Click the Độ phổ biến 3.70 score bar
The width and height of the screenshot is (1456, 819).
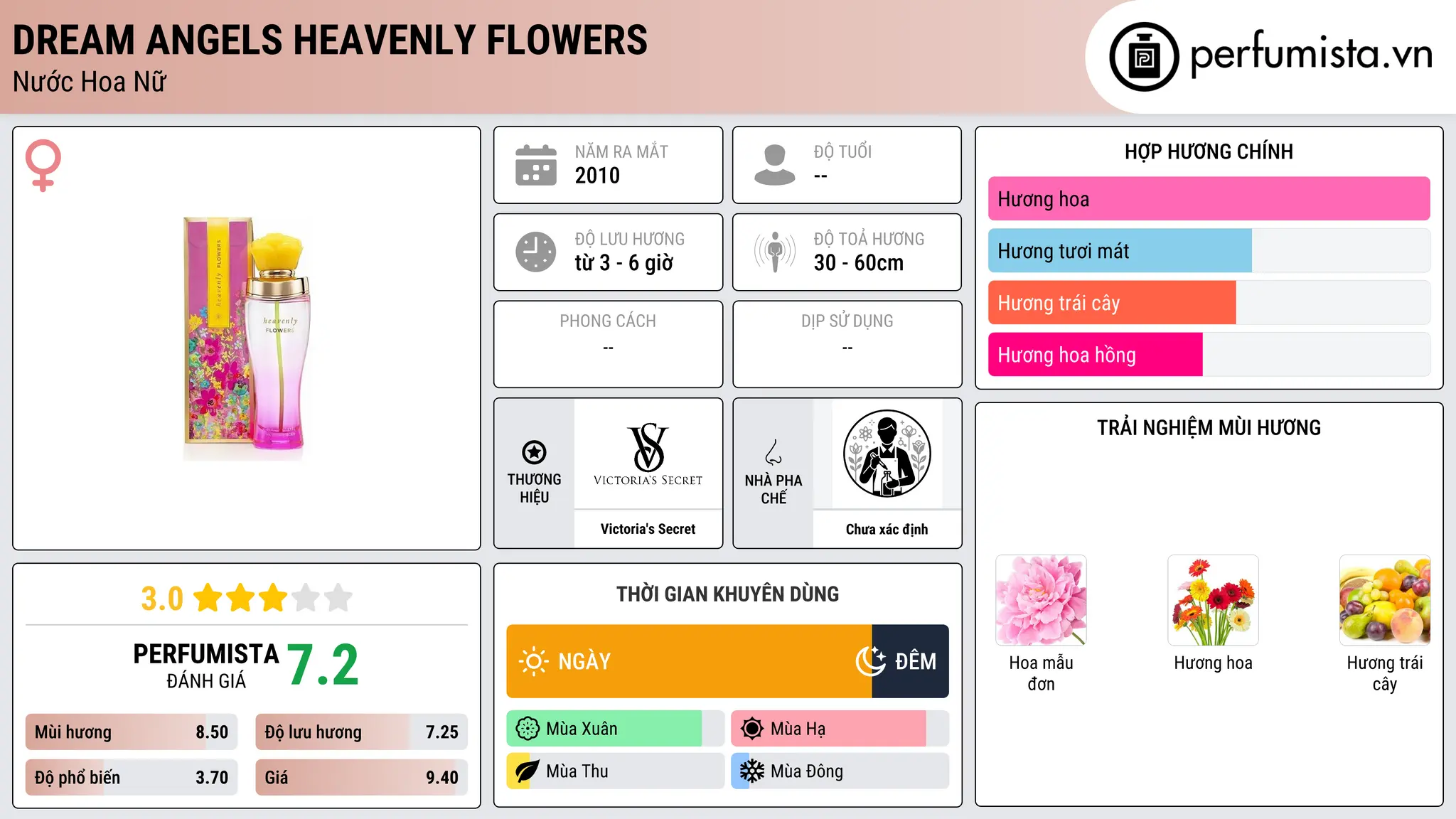132,778
